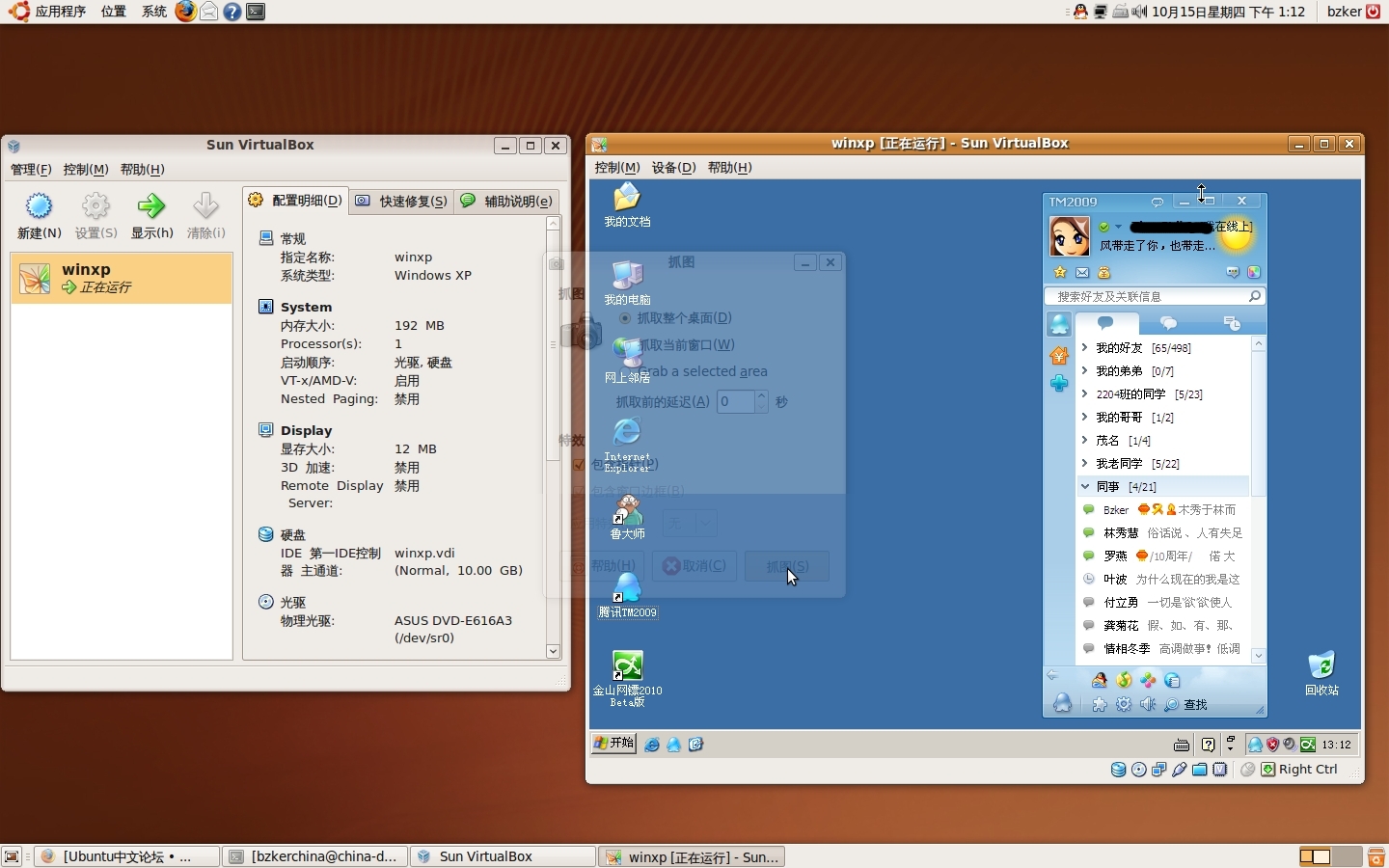Click the ¥ house icon in TM sidebar

[1059, 356]
